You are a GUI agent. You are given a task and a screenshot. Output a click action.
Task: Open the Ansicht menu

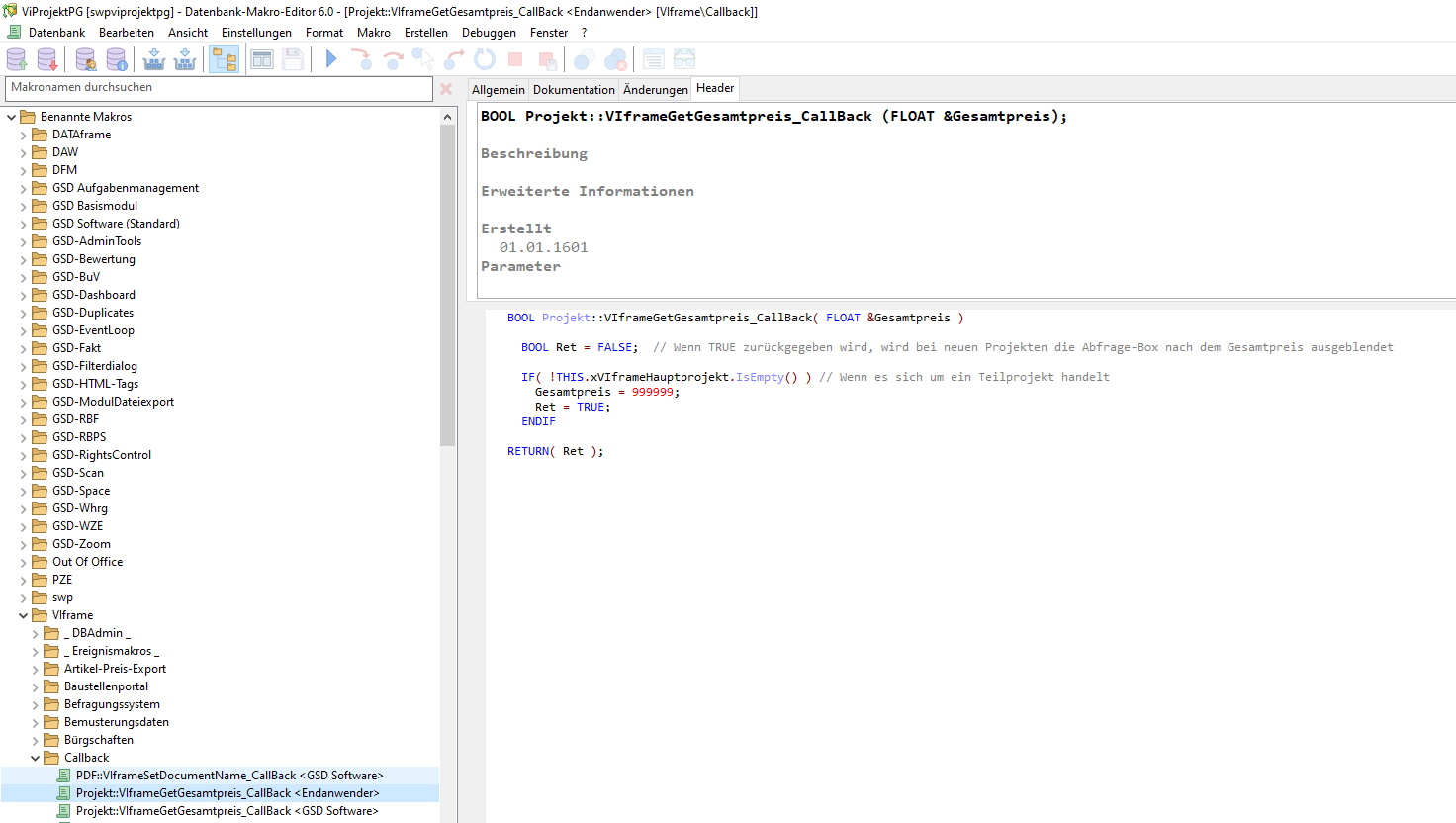(x=188, y=33)
